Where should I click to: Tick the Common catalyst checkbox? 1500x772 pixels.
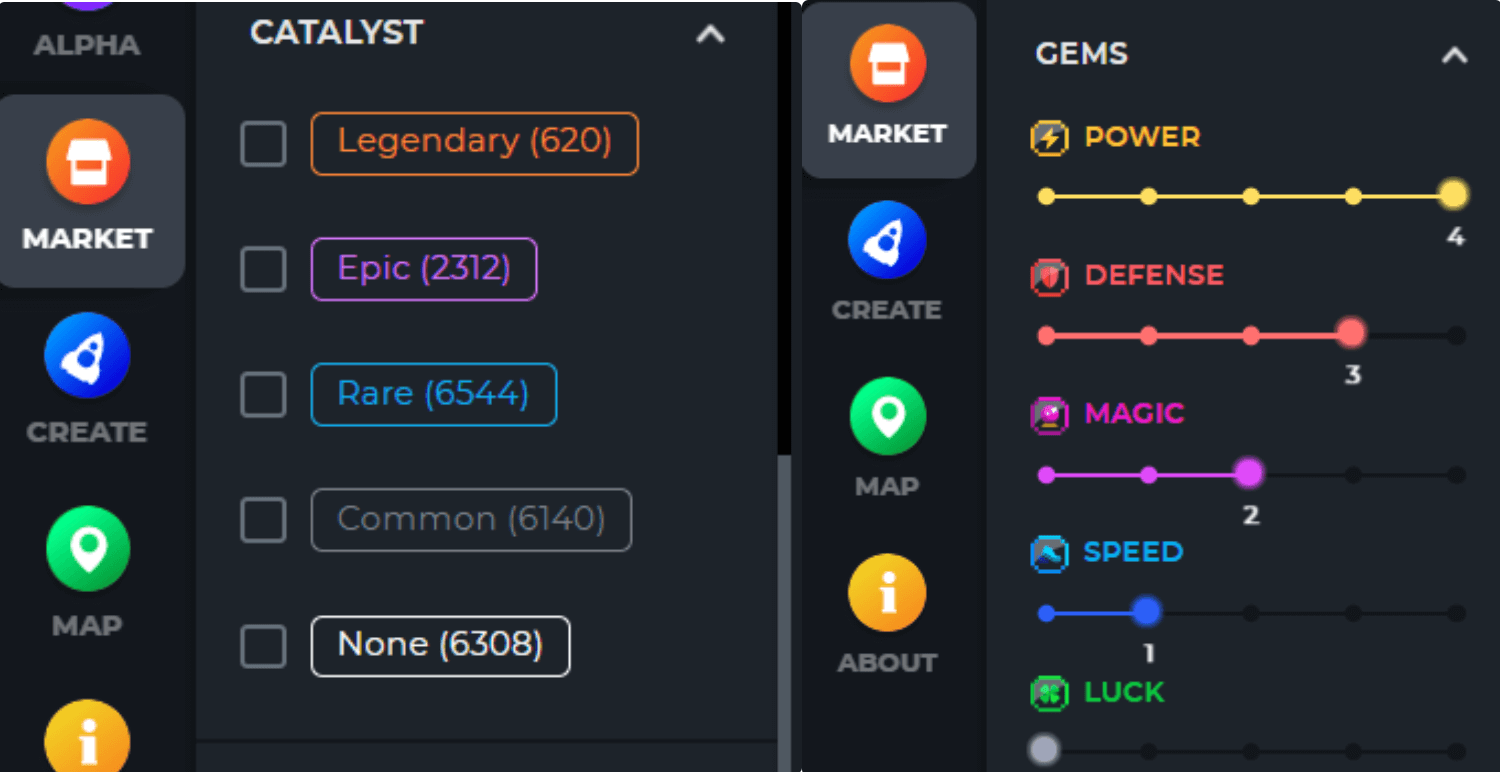pyautogui.click(x=264, y=520)
